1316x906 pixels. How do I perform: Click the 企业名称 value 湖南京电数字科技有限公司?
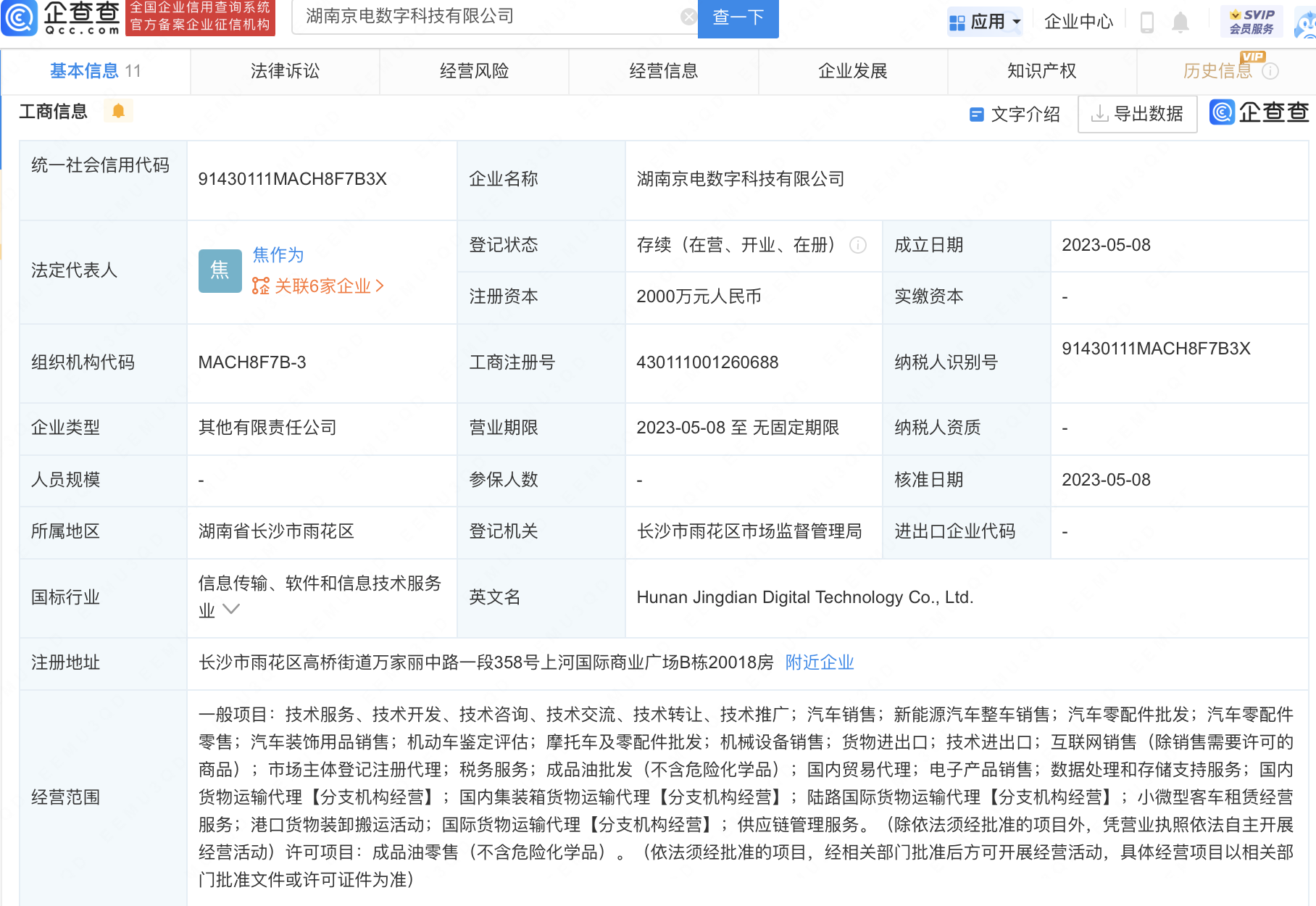tap(741, 179)
